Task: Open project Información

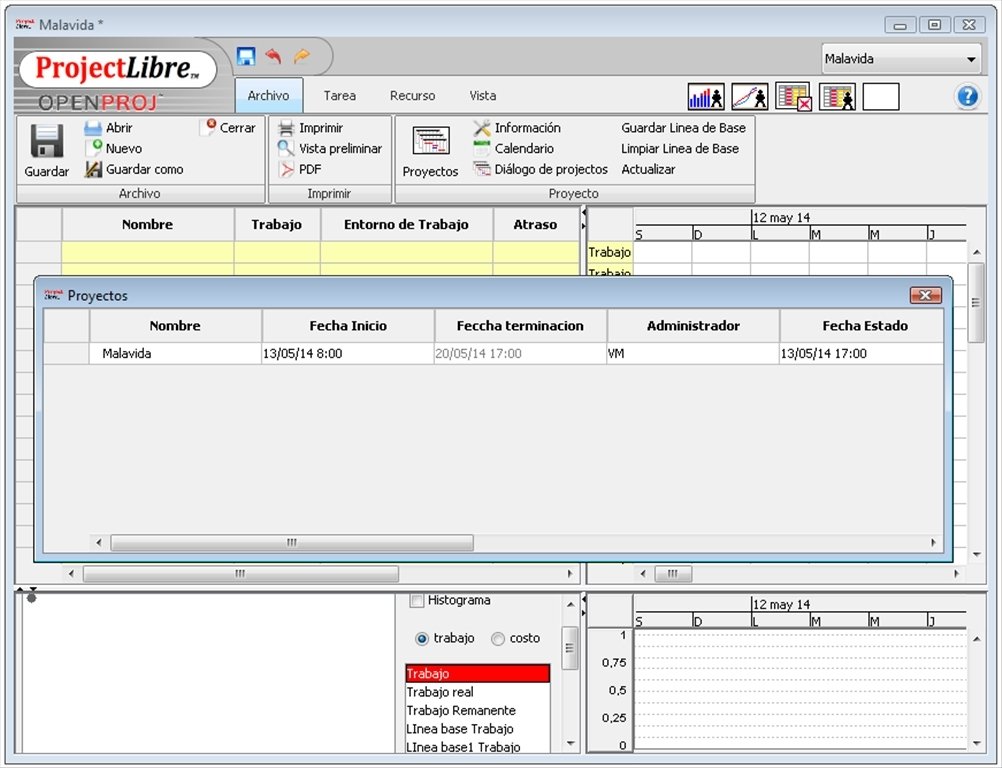Action: pos(517,128)
